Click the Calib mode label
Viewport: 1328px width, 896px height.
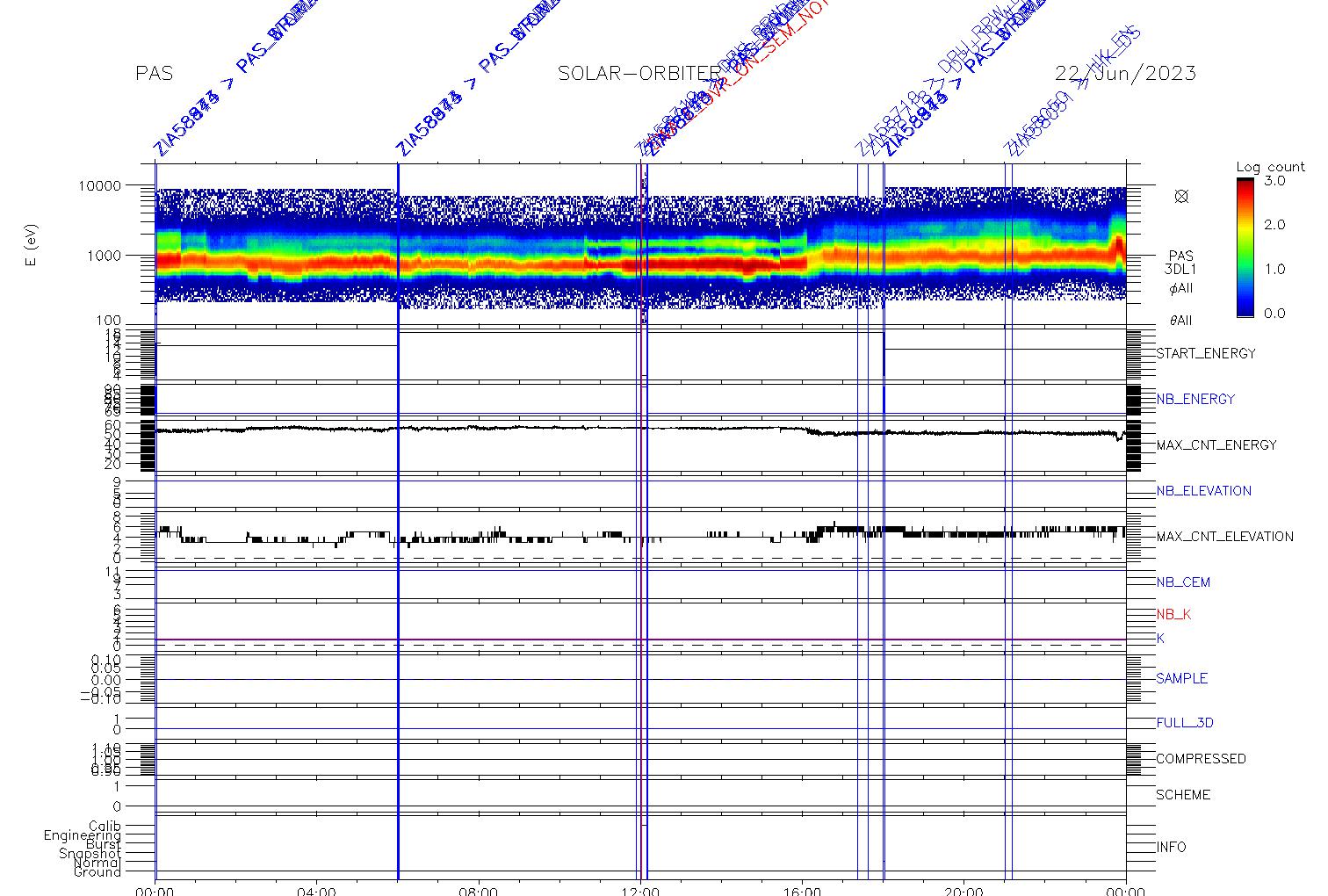click(105, 827)
